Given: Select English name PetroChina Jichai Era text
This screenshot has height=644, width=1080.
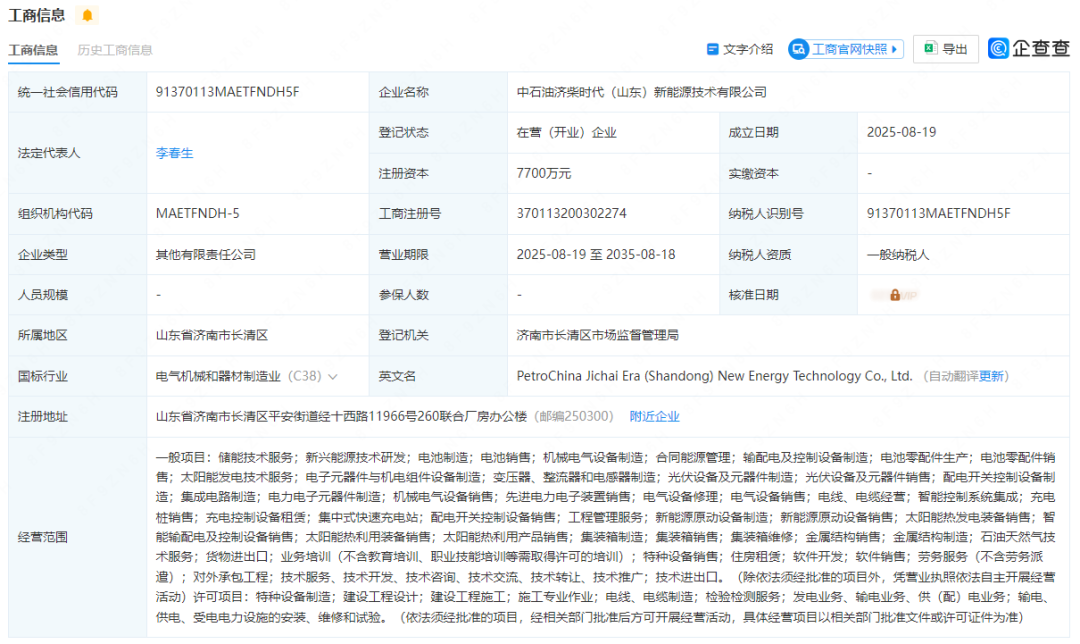Looking at the screenshot, I should coord(714,376).
